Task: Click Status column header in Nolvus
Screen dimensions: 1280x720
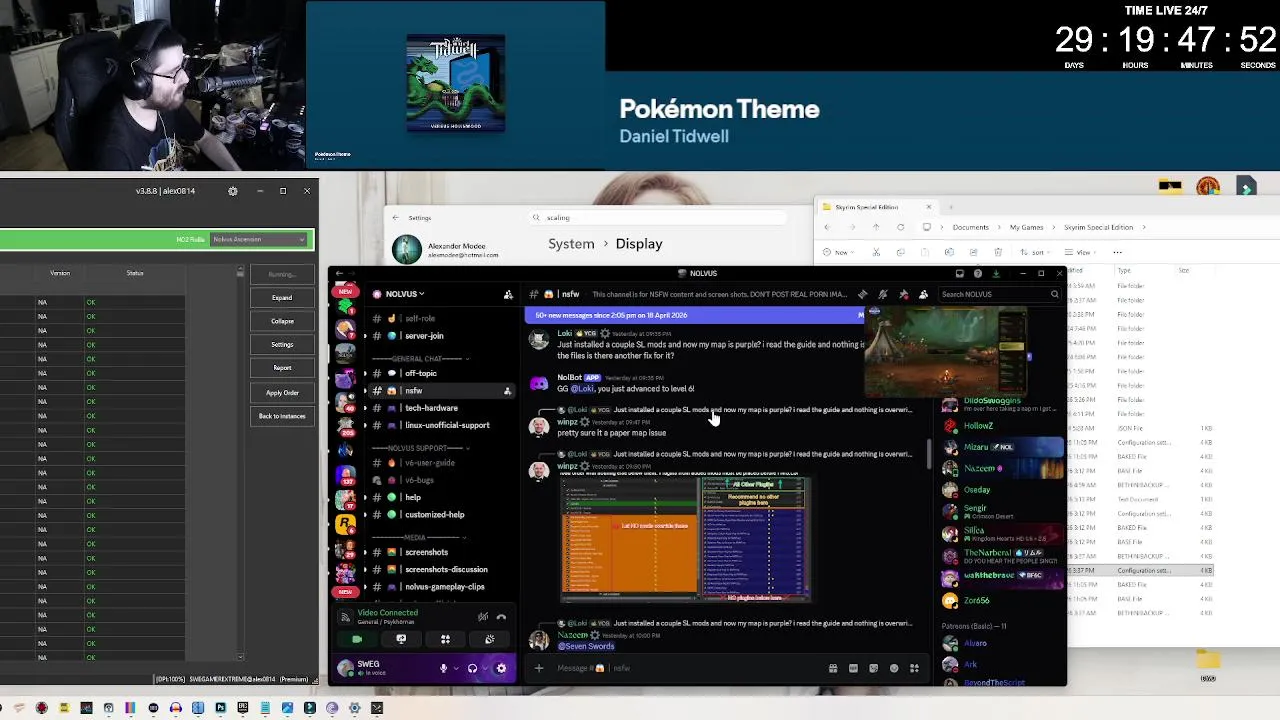Action: pyautogui.click(x=135, y=273)
